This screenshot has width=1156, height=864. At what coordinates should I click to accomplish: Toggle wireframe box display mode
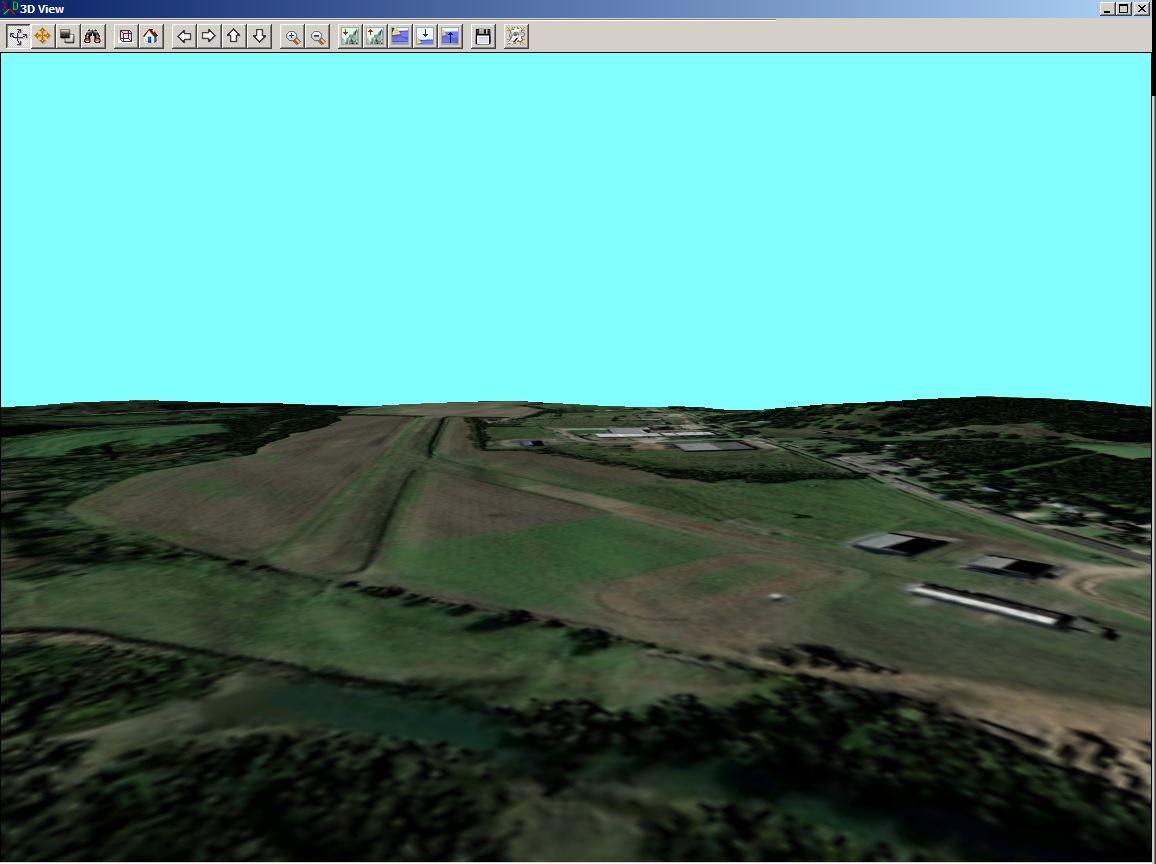pyautogui.click(x=125, y=36)
